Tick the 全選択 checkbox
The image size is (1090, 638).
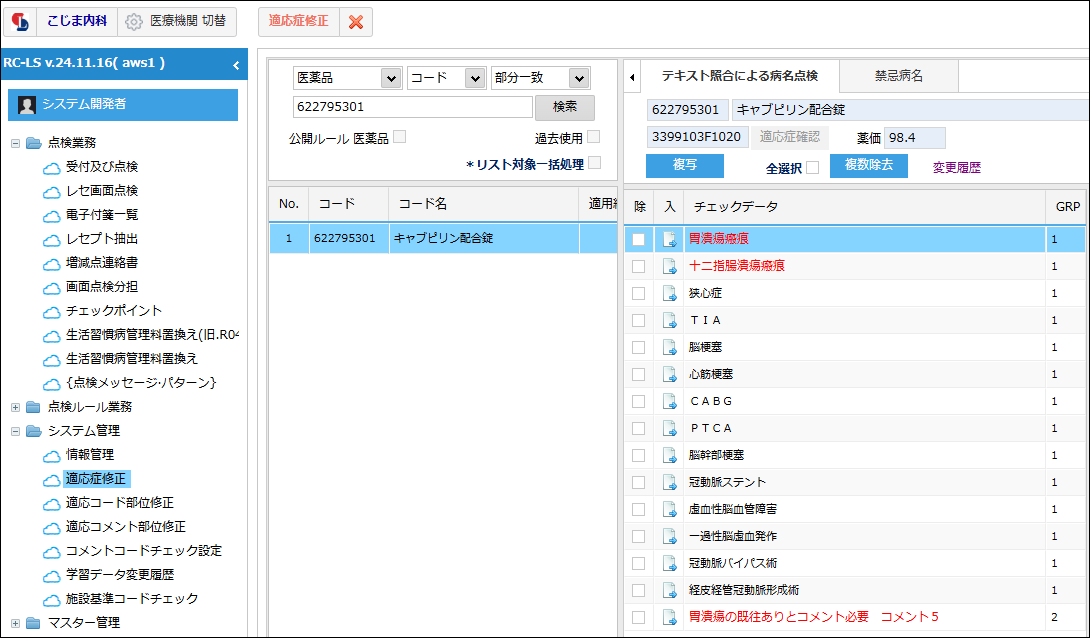[x=813, y=167]
